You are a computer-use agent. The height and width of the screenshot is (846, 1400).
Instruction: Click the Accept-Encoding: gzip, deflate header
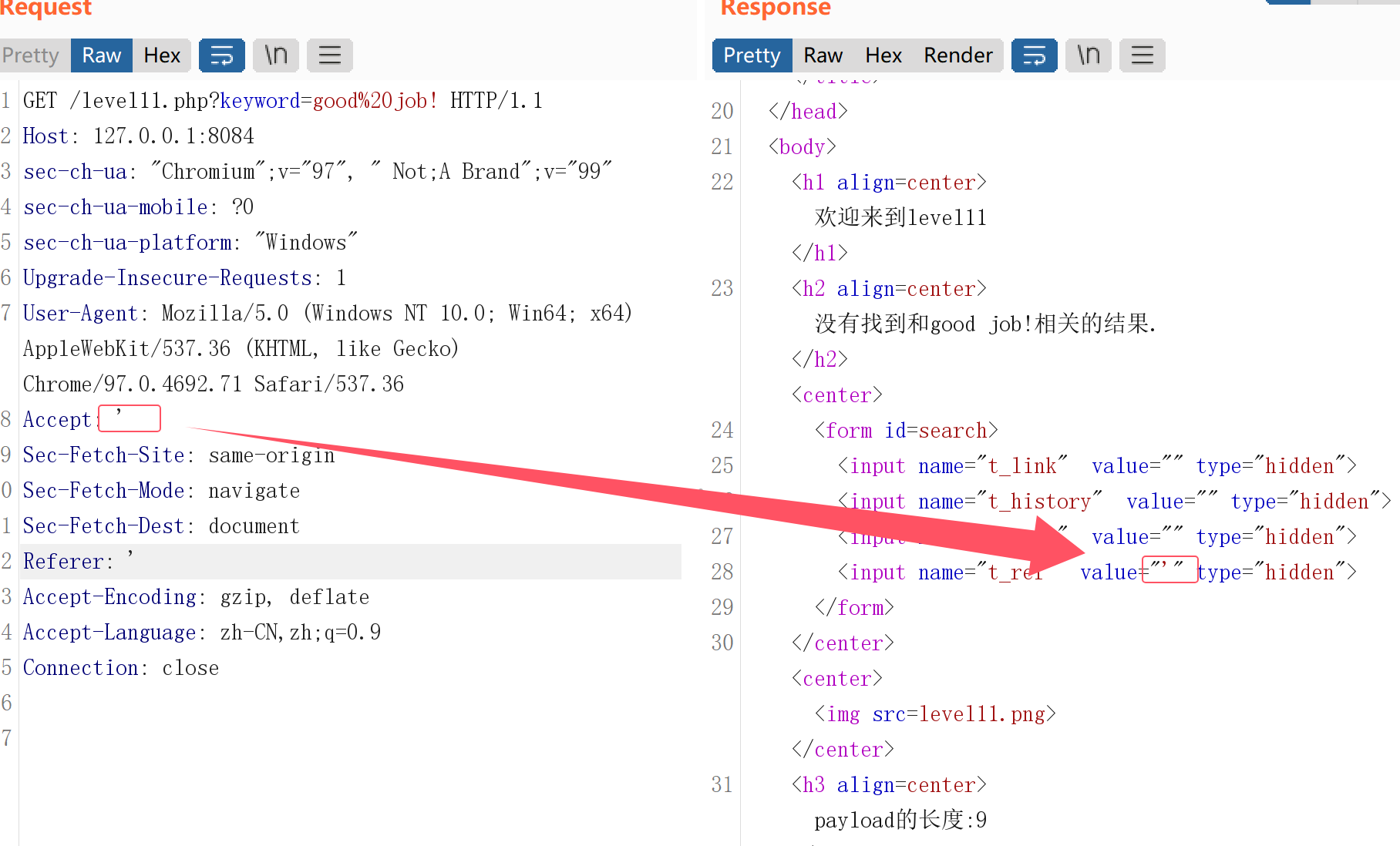[197, 597]
